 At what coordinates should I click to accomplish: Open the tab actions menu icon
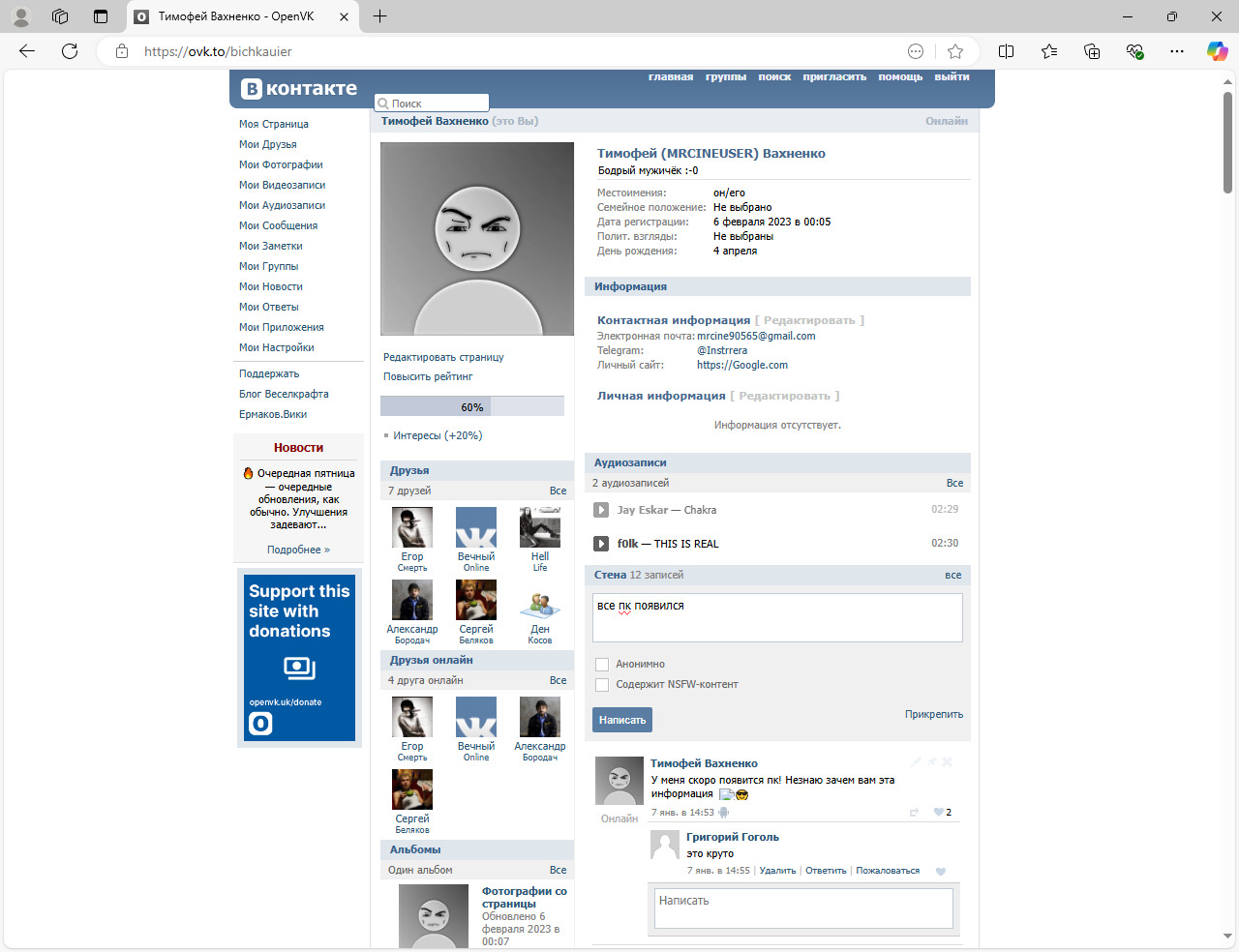(x=101, y=16)
